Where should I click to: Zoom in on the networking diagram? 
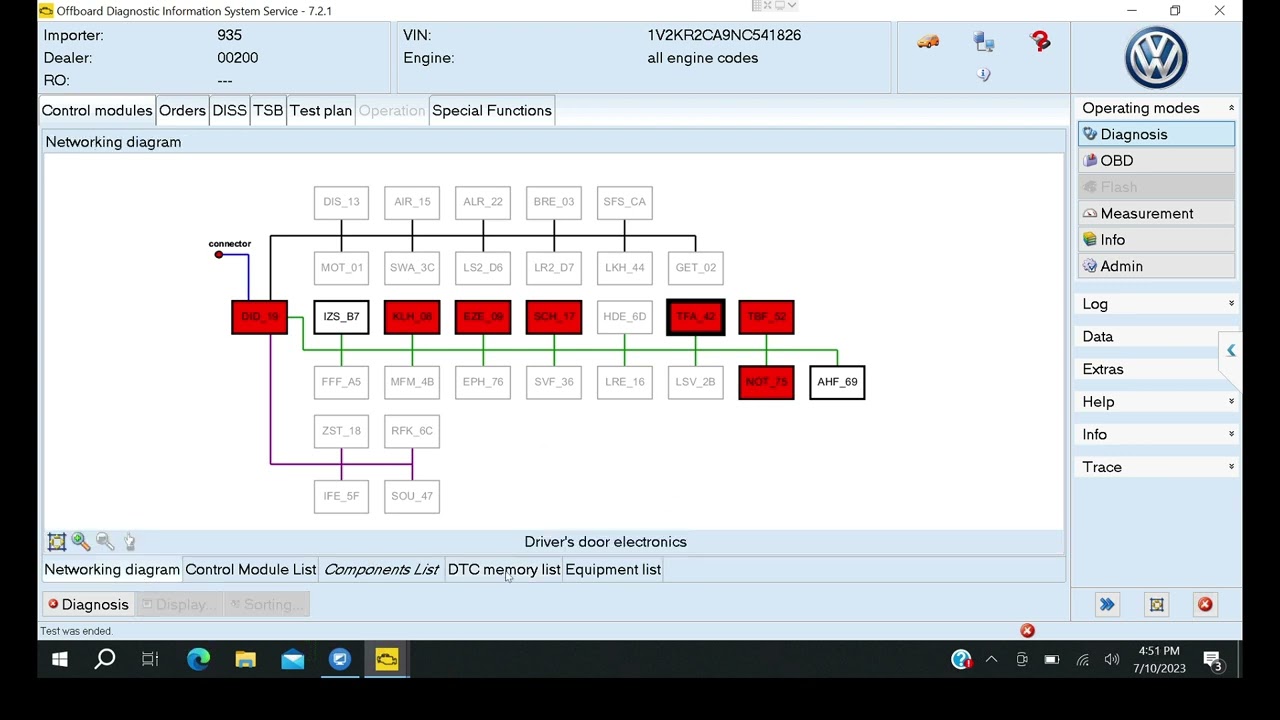[x=81, y=541]
